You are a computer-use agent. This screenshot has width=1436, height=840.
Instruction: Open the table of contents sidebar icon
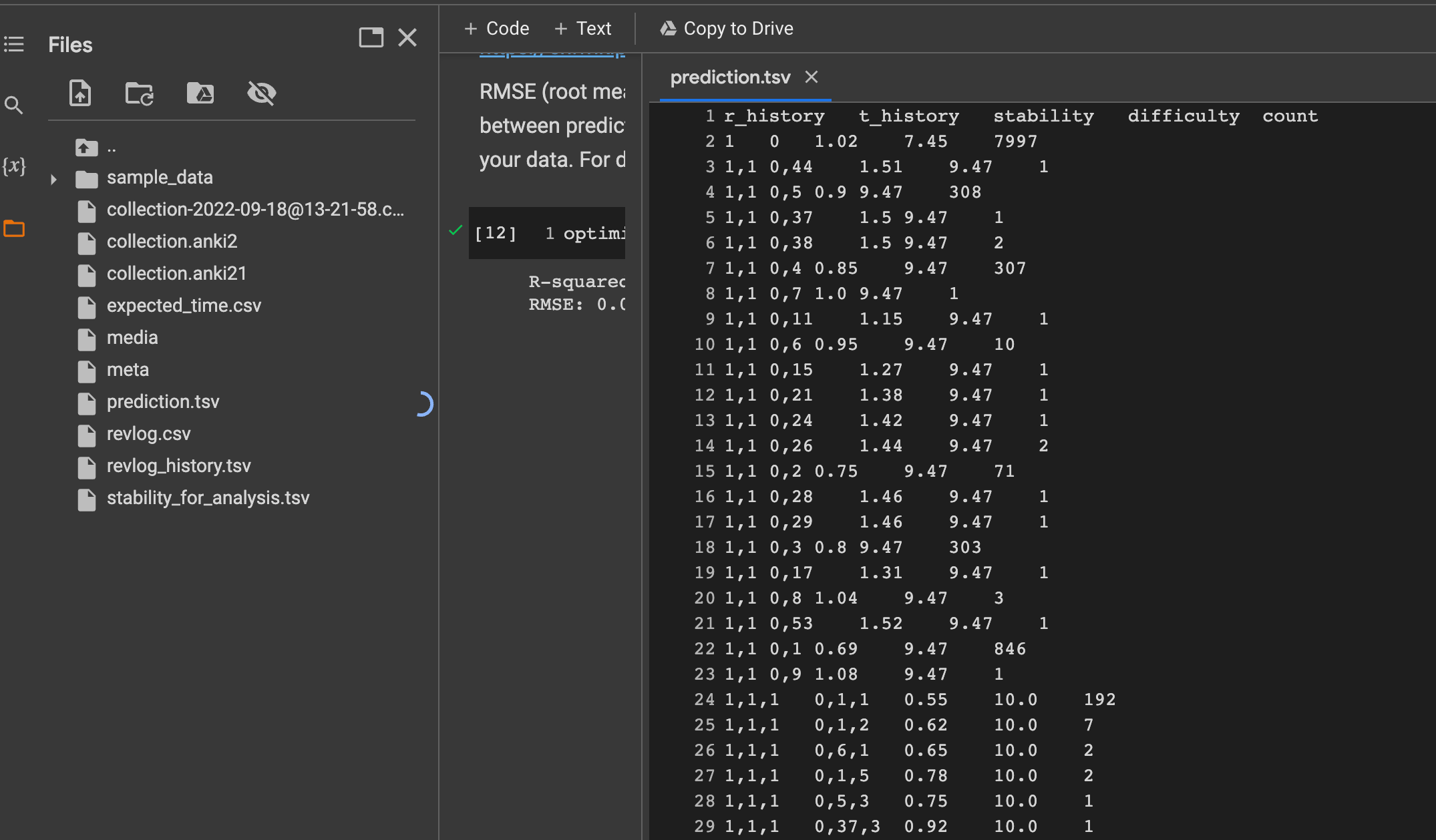click(14, 45)
